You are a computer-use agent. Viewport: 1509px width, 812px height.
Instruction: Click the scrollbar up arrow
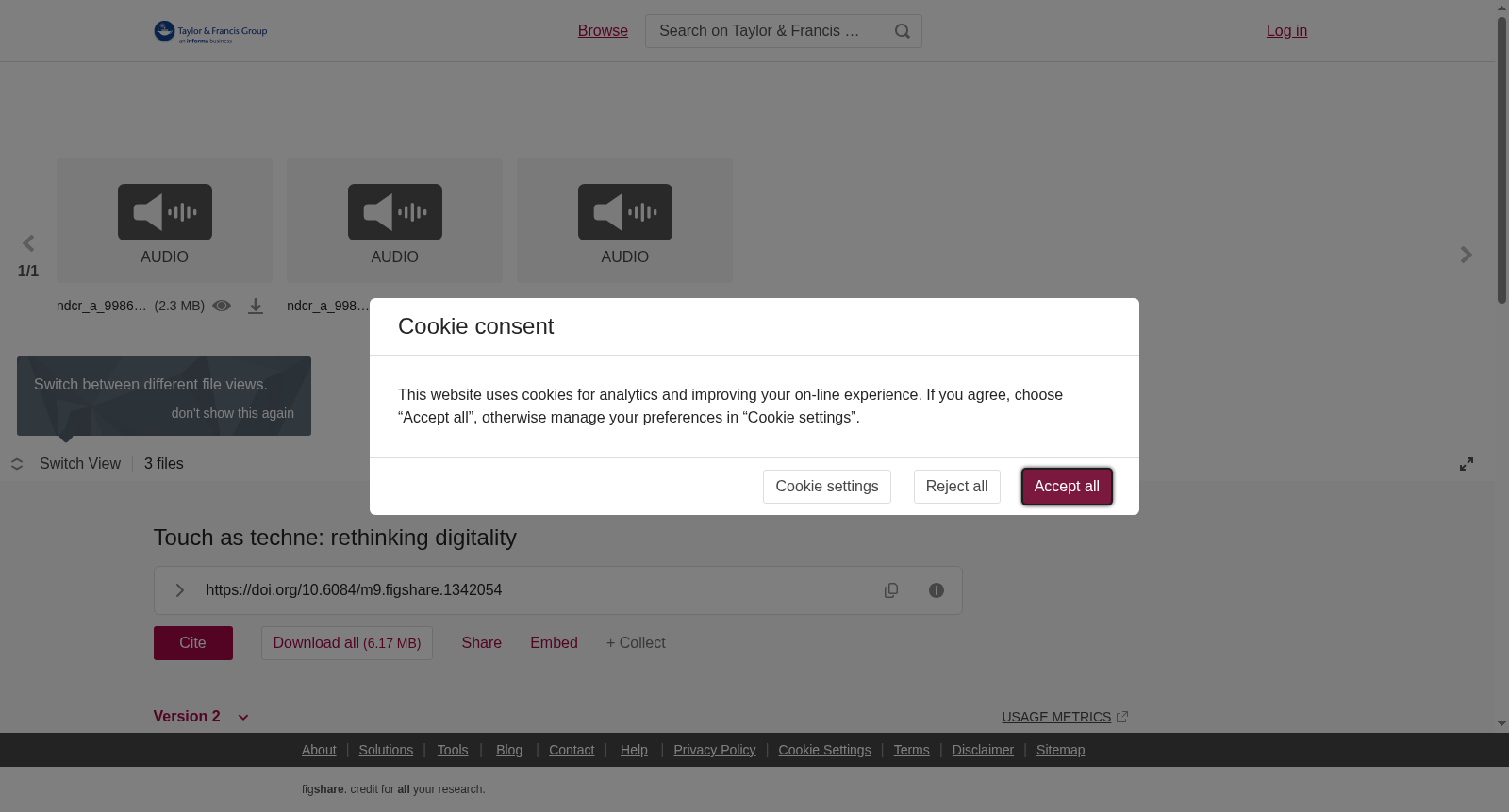pos(1501,8)
